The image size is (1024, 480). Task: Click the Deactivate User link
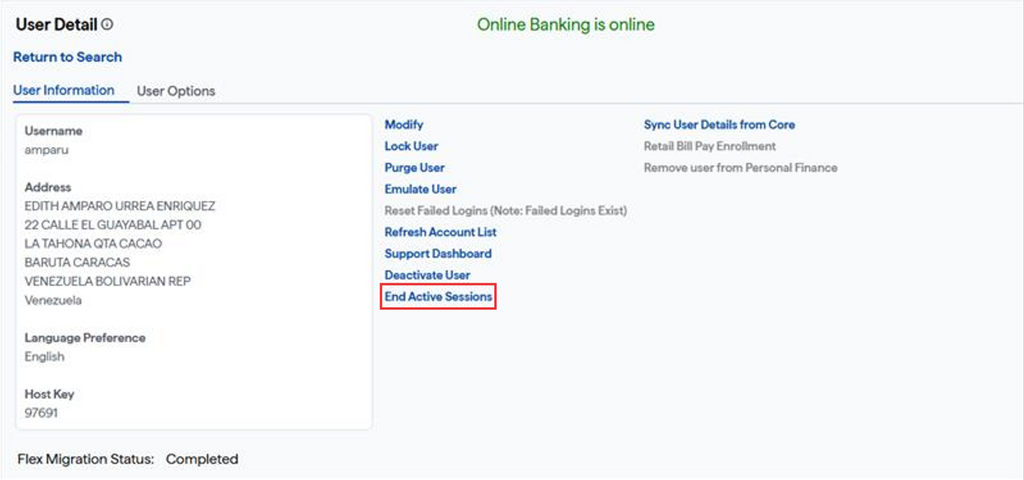point(427,275)
